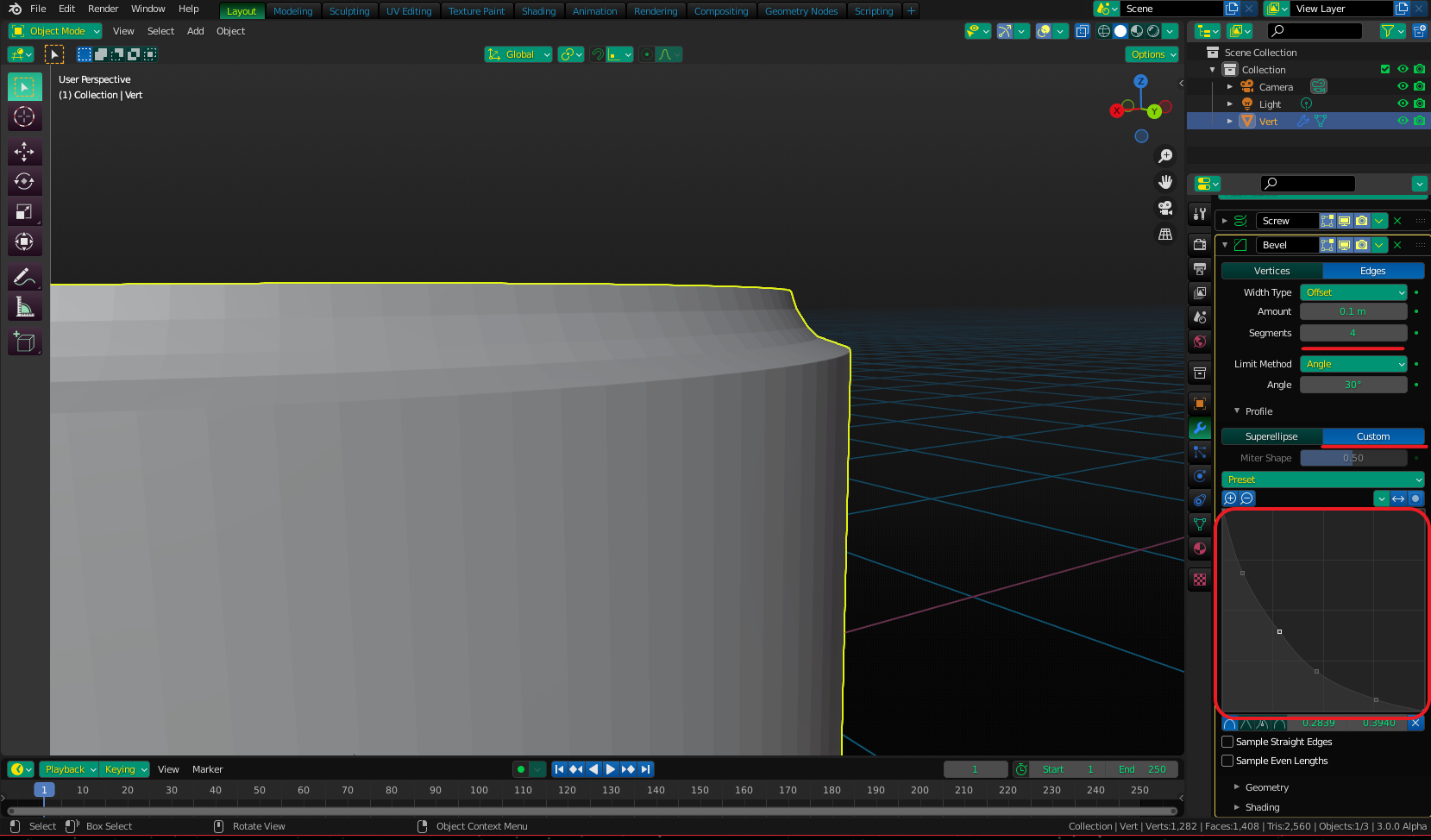Remove the Screw modifier
This screenshot has height=840, width=1431.
[x=1398, y=221]
